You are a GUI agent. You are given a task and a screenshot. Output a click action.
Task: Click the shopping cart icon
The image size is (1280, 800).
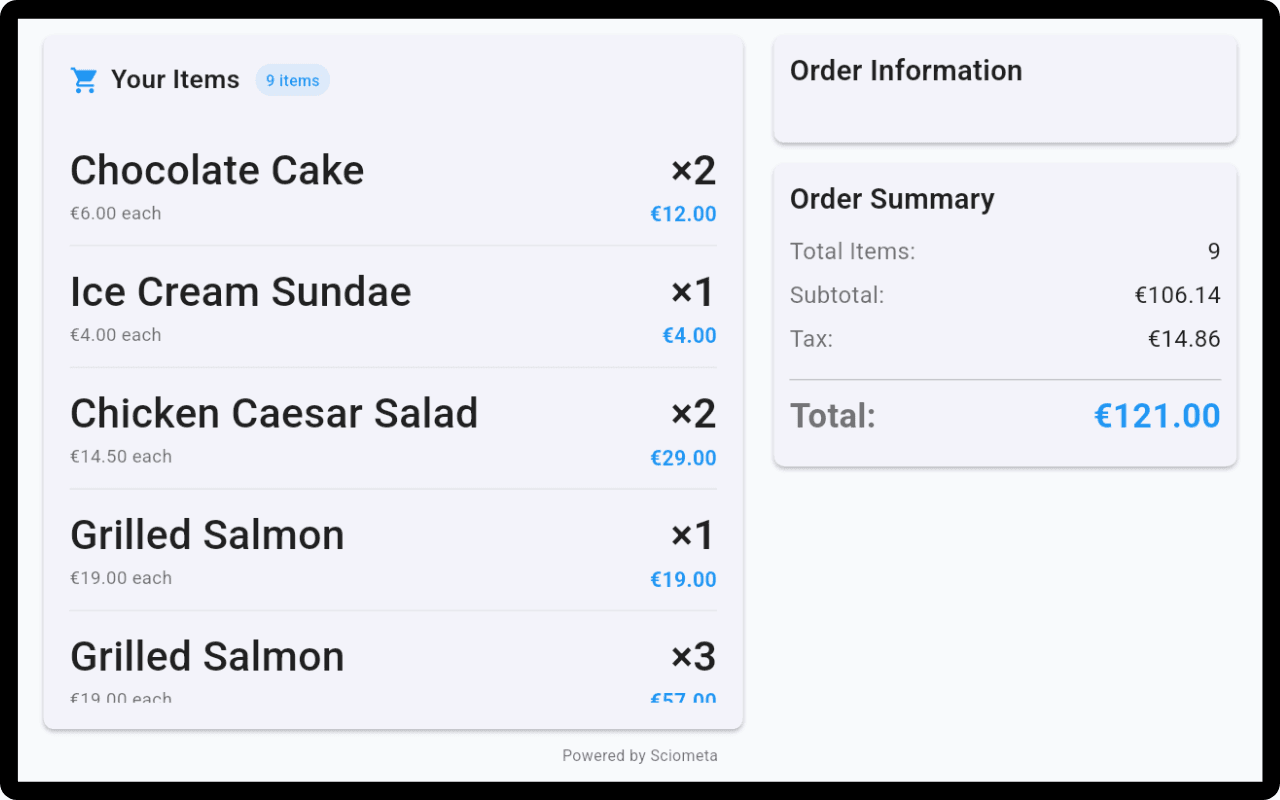(84, 78)
